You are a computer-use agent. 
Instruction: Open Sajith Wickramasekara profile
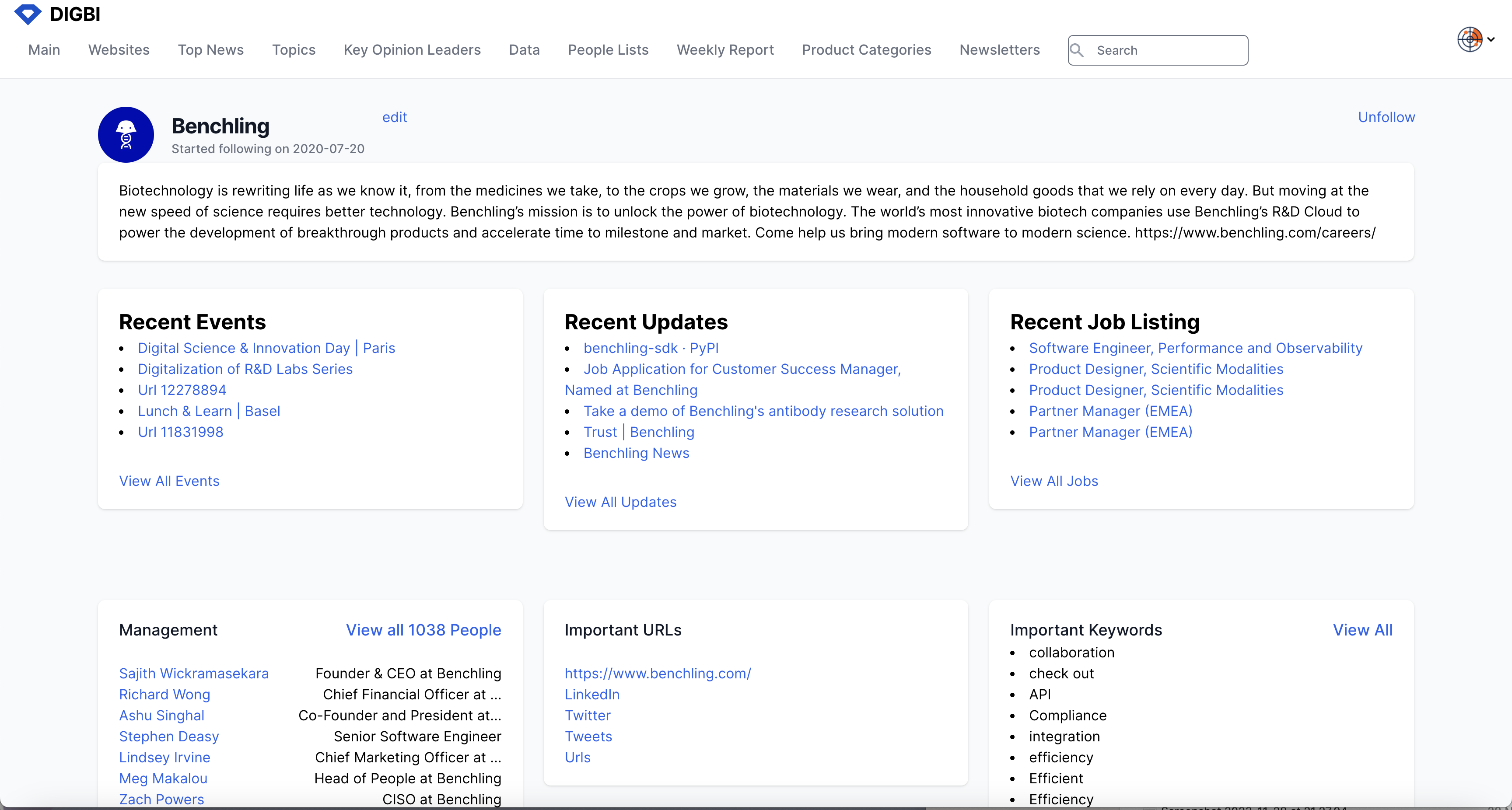(194, 674)
